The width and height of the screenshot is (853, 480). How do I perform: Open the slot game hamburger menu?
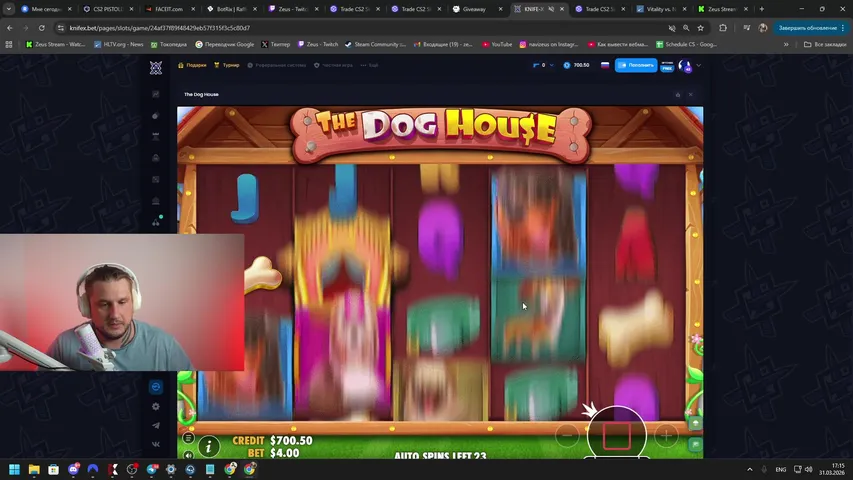(188, 438)
